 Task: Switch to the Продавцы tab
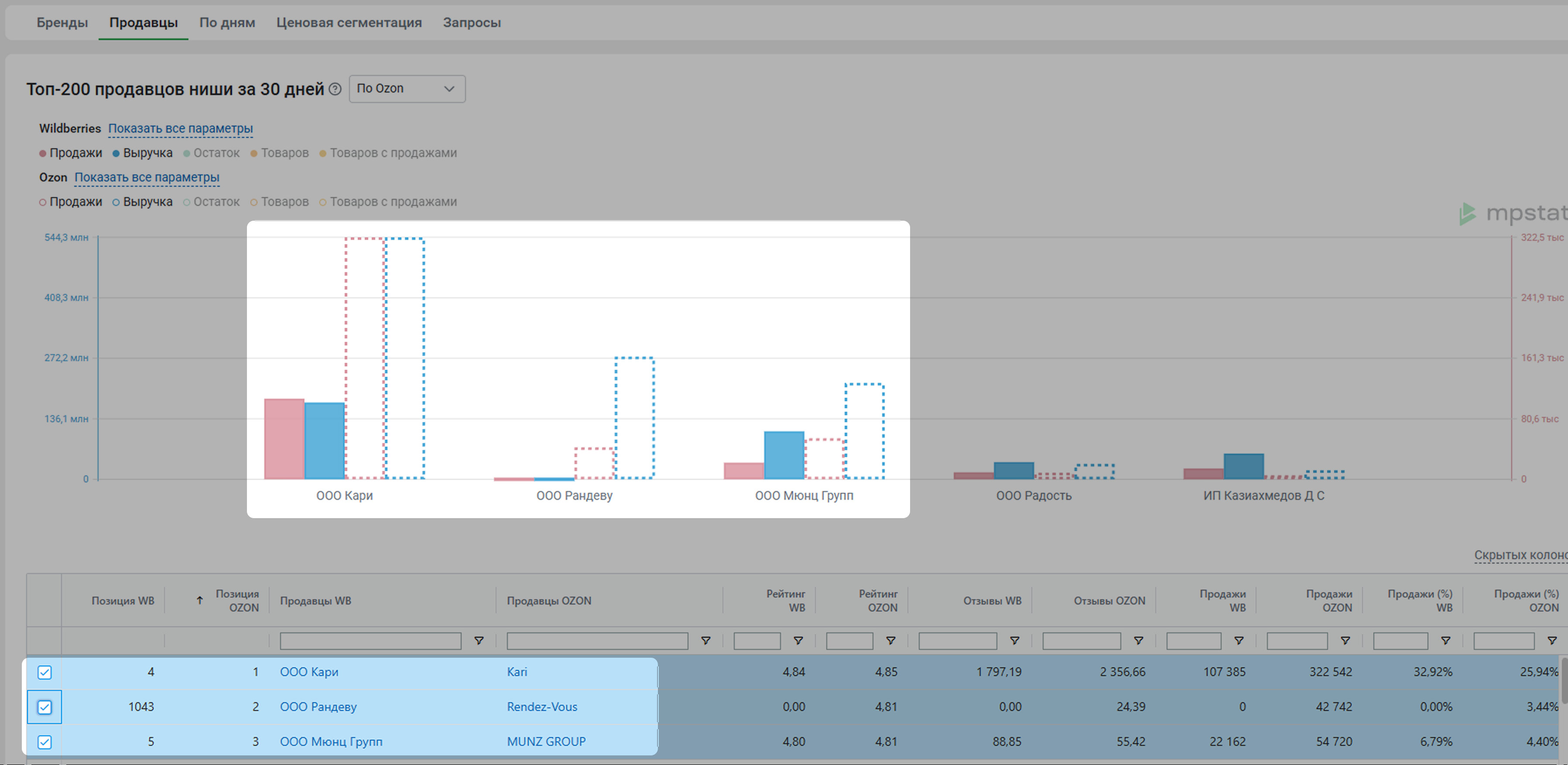(x=144, y=23)
